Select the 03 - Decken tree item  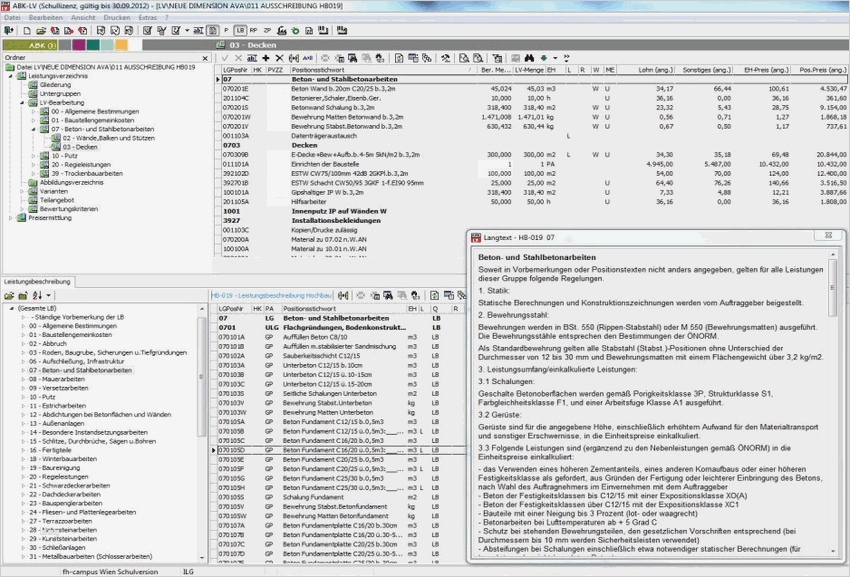pyautogui.click(x=78, y=147)
